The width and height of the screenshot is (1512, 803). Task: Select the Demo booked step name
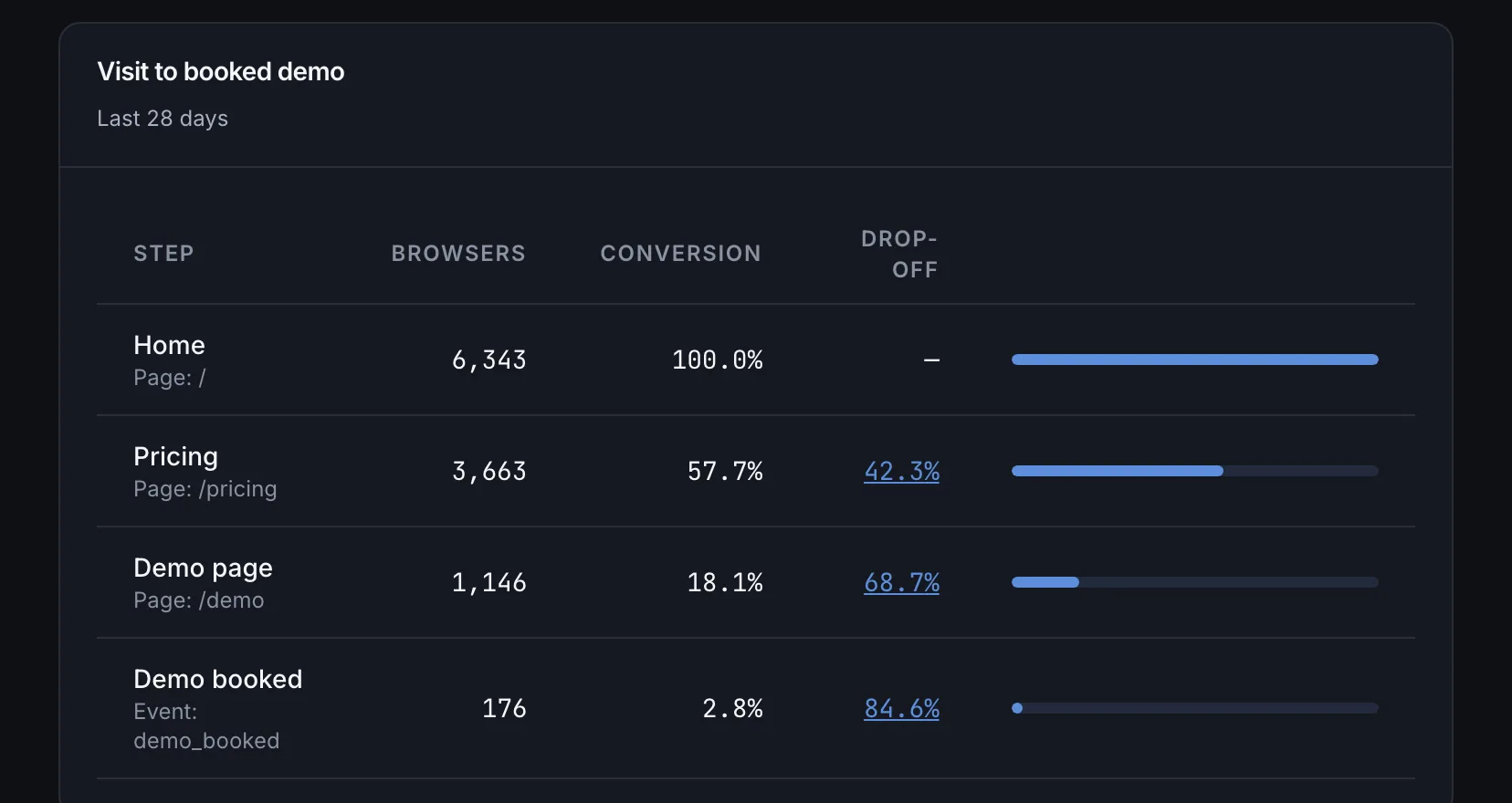(x=217, y=679)
